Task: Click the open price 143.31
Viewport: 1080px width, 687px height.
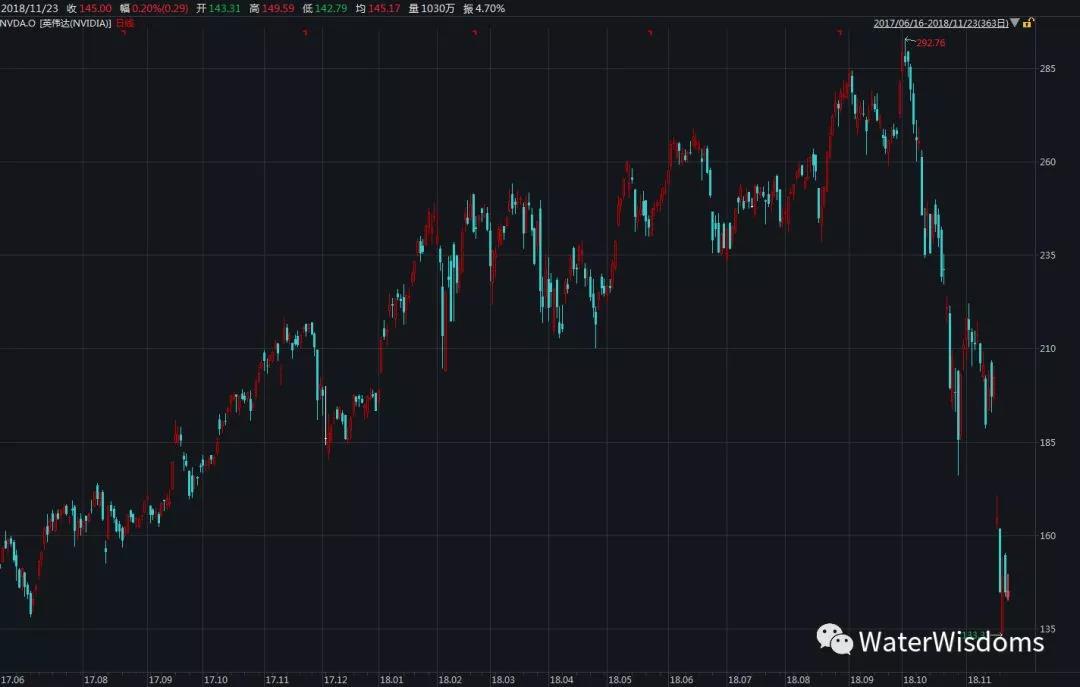Action: [225, 8]
